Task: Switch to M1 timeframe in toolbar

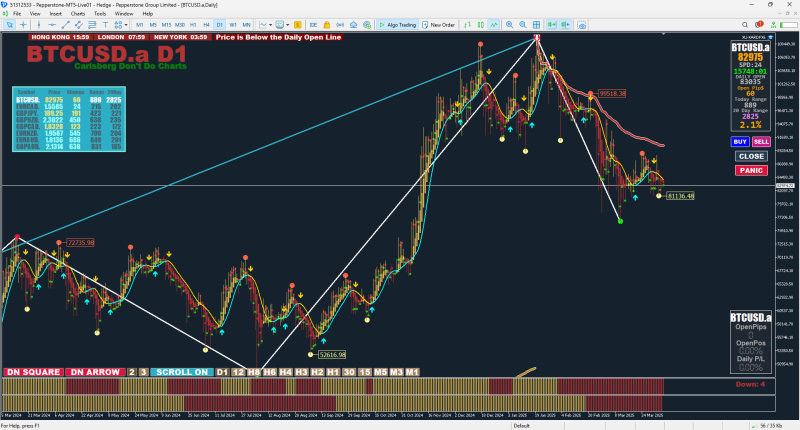Action: (139, 24)
